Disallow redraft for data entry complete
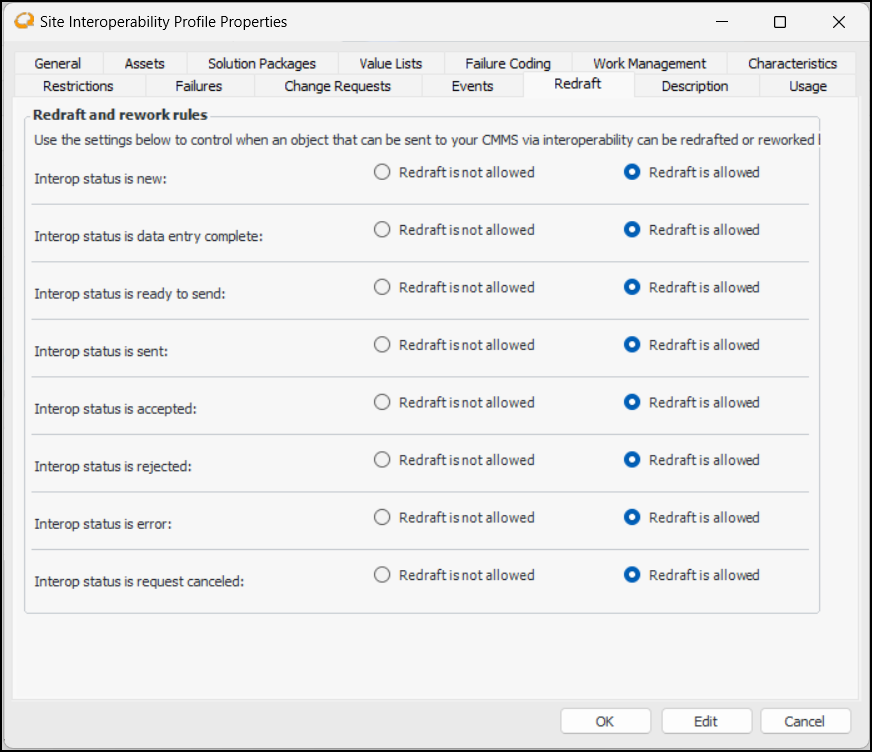 (x=382, y=230)
